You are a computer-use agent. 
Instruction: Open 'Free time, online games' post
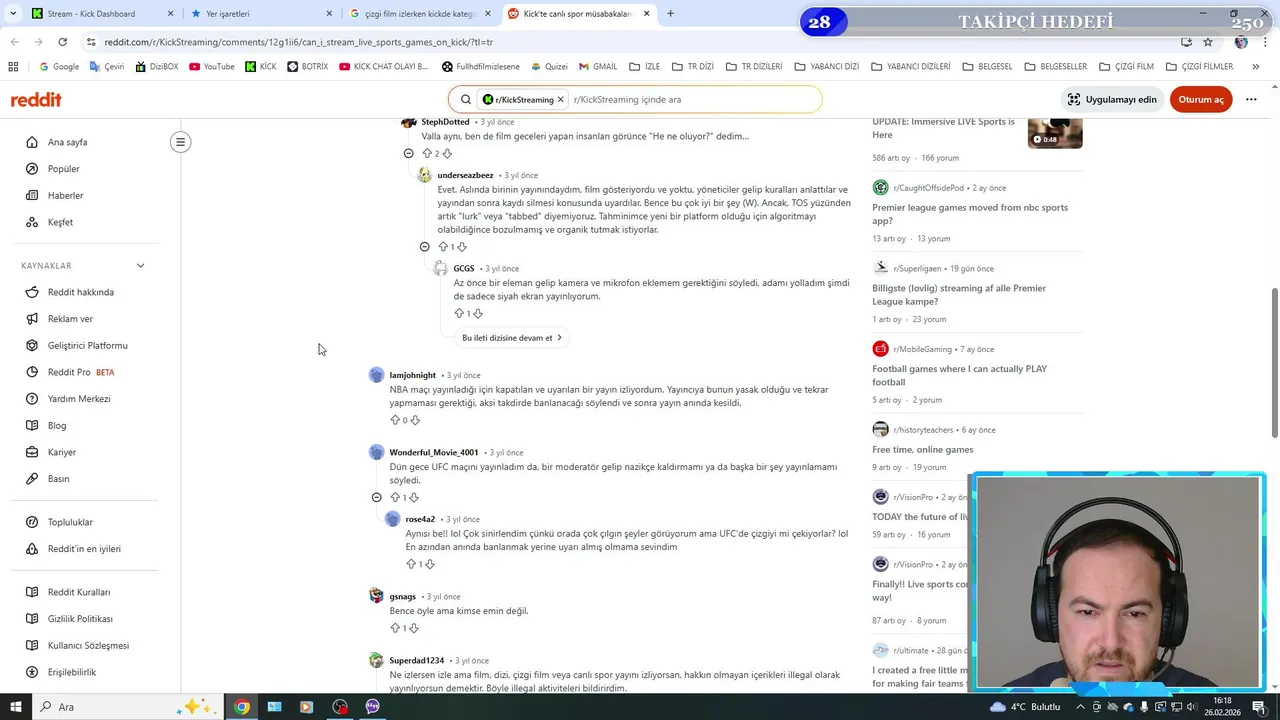tap(922, 450)
